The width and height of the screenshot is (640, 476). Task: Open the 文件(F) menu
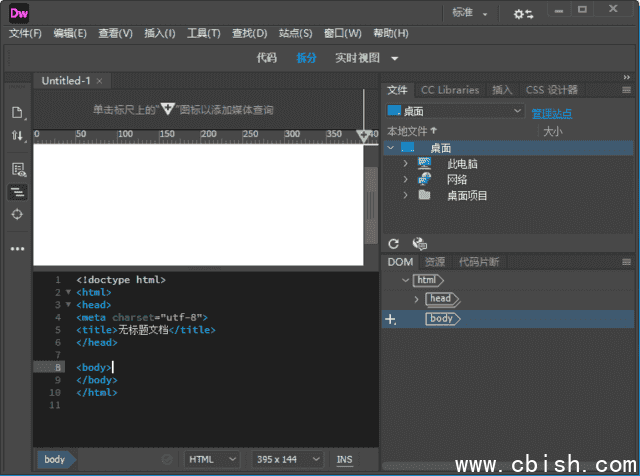pyautogui.click(x=25, y=33)
